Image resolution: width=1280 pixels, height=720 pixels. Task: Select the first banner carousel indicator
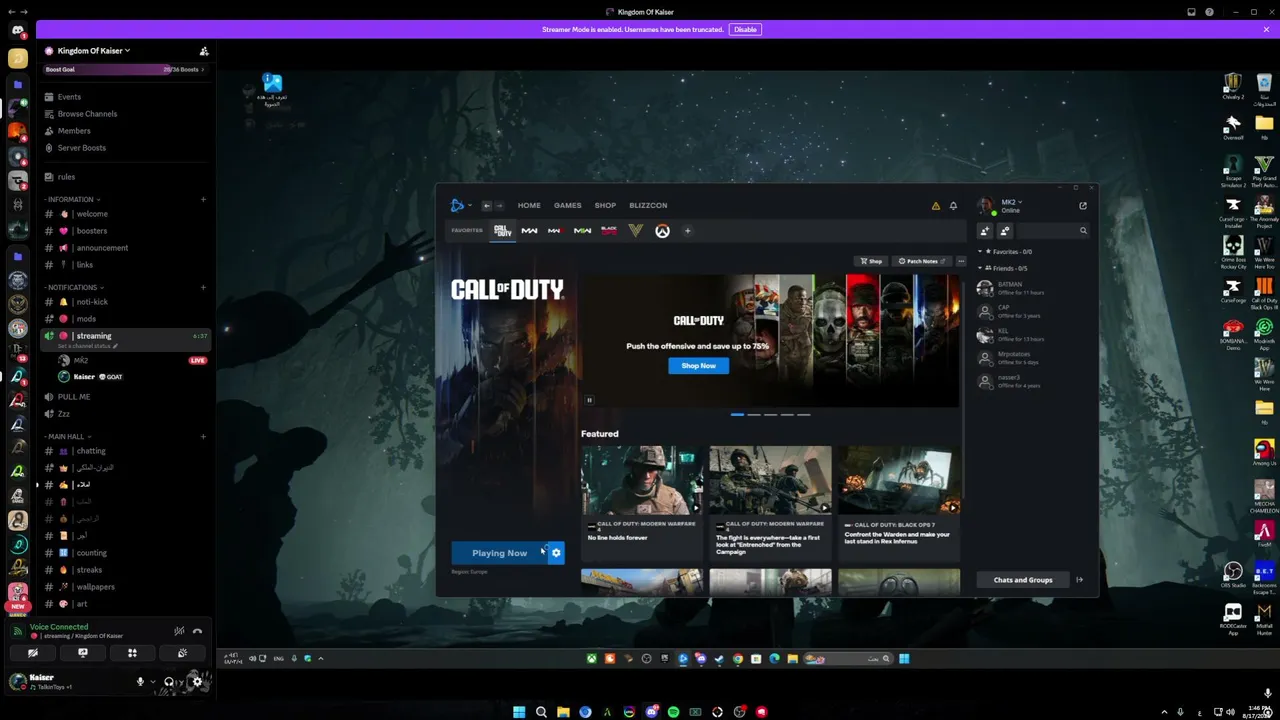(x=737, y=414)
